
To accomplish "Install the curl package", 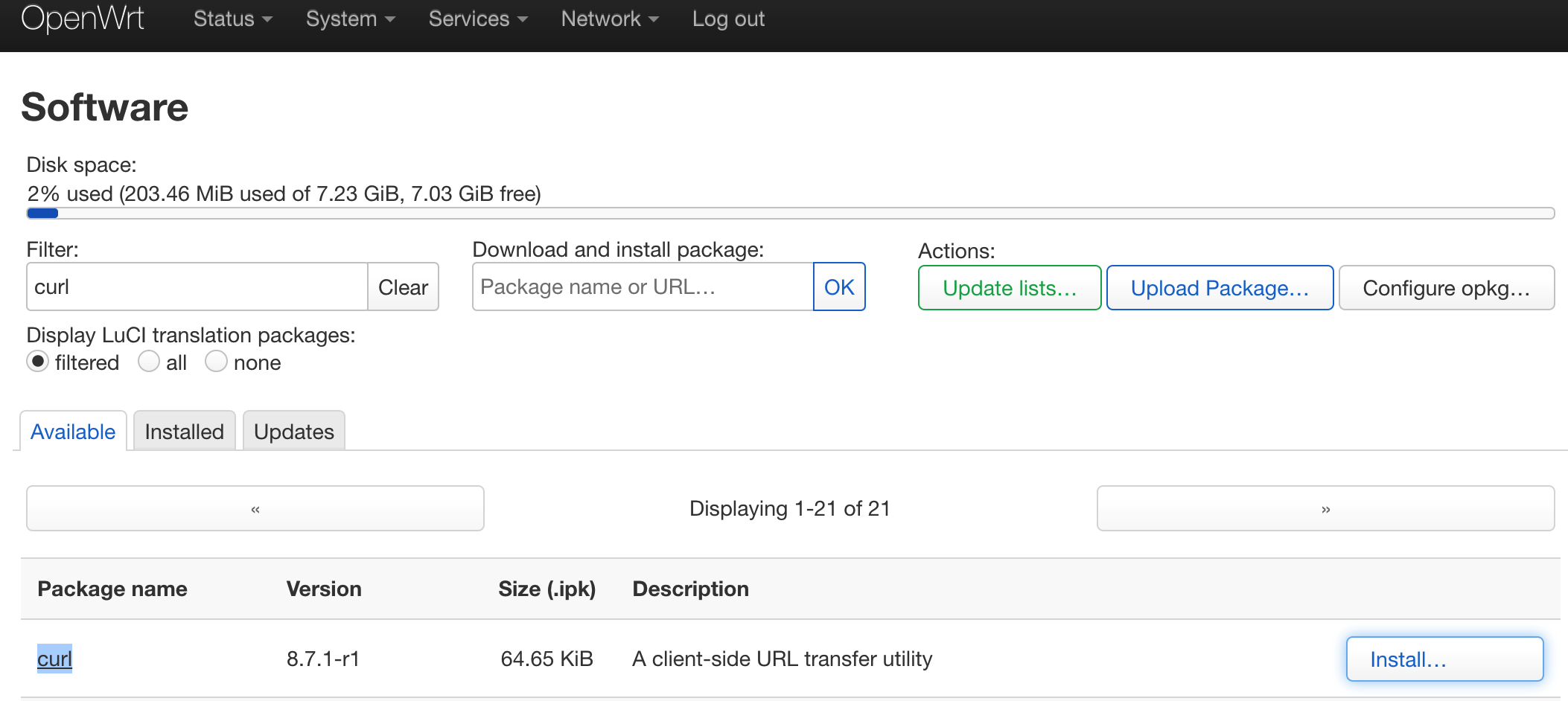I will (1444, 659).
